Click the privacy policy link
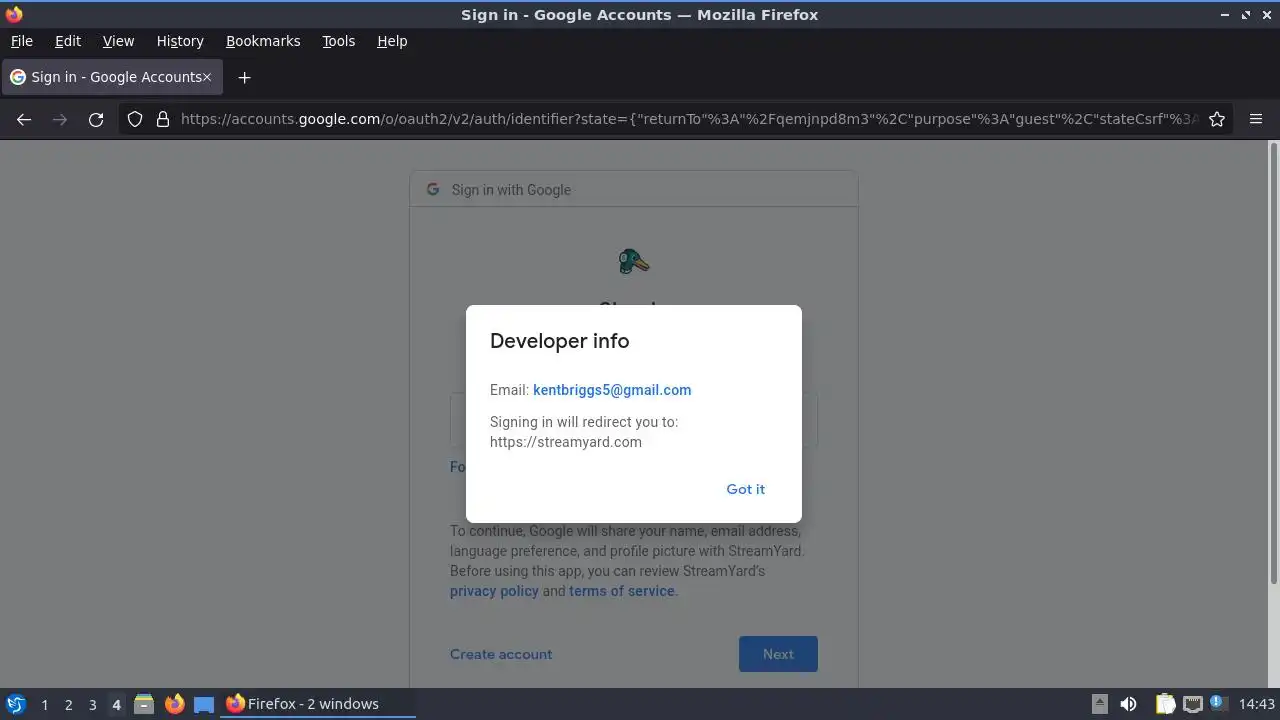The image size is (1280, 720). [494, 591]
